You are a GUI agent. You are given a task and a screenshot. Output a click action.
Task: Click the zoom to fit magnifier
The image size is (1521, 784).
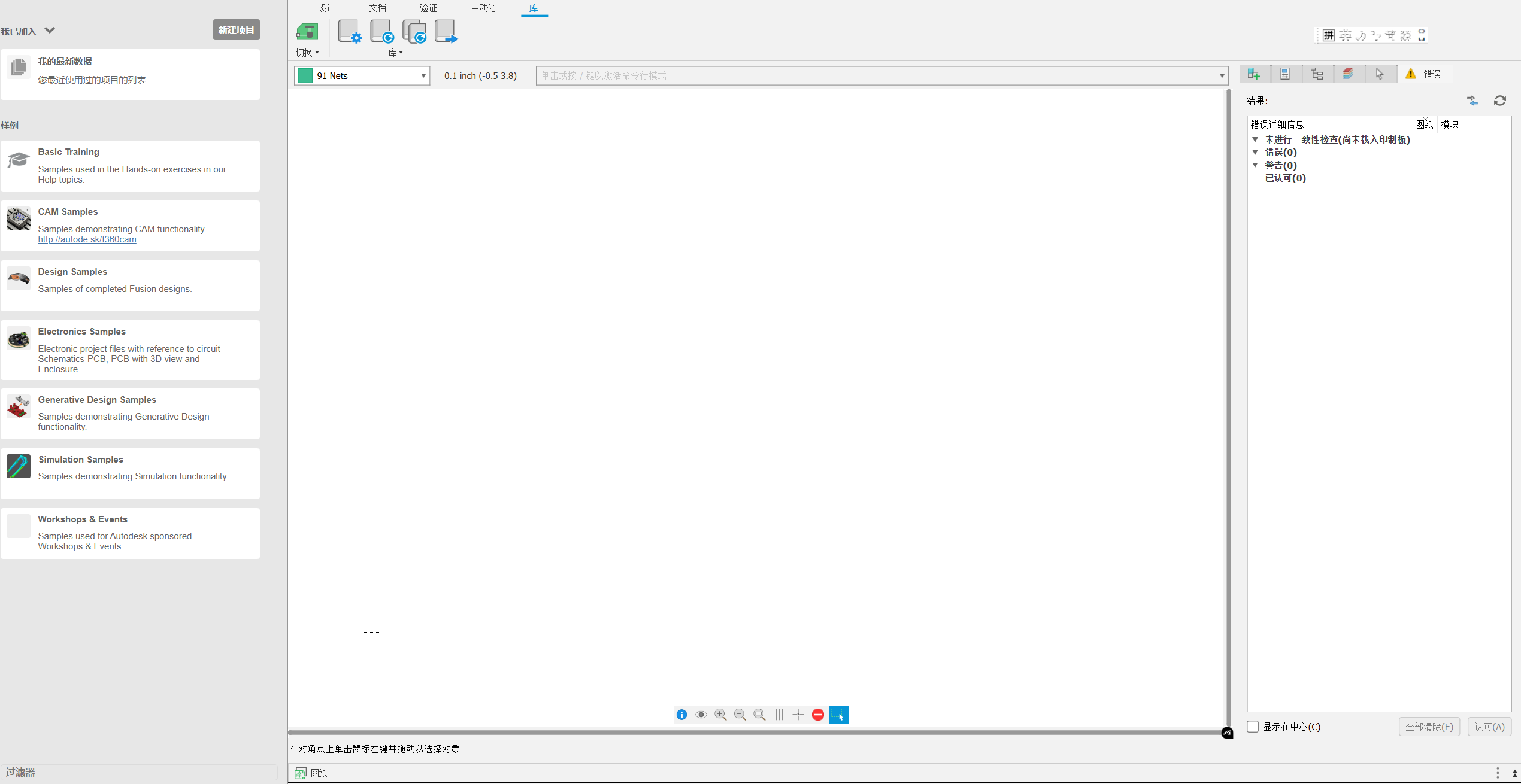759,715
